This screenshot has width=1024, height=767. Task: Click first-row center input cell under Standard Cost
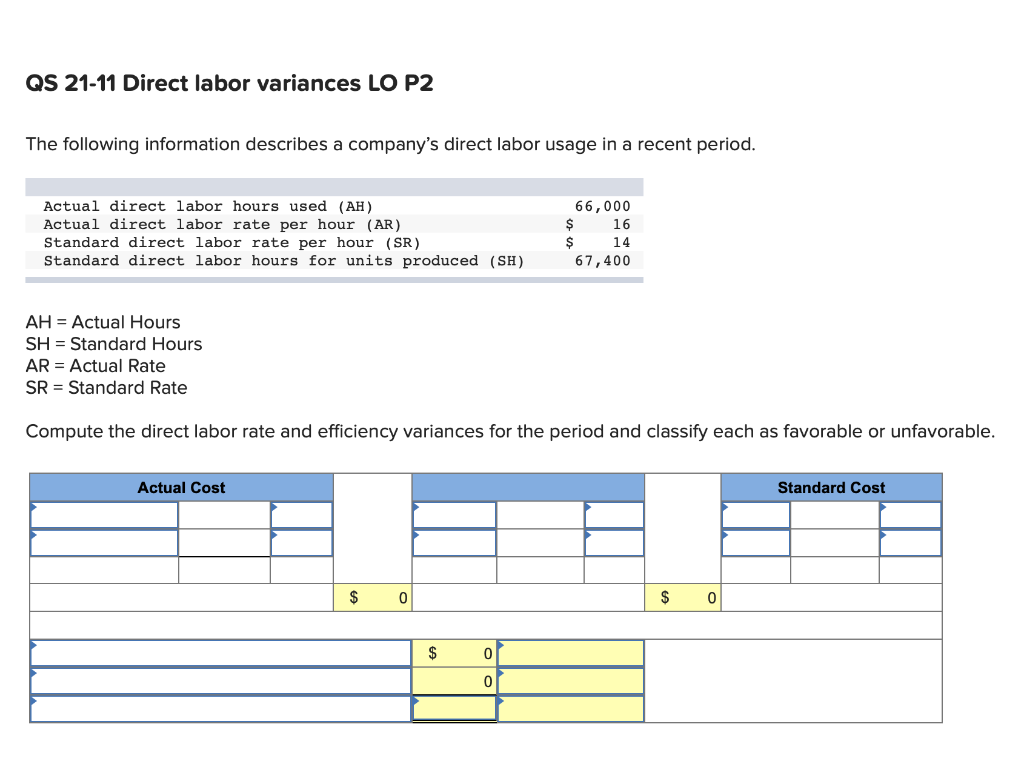coord(835,515)
